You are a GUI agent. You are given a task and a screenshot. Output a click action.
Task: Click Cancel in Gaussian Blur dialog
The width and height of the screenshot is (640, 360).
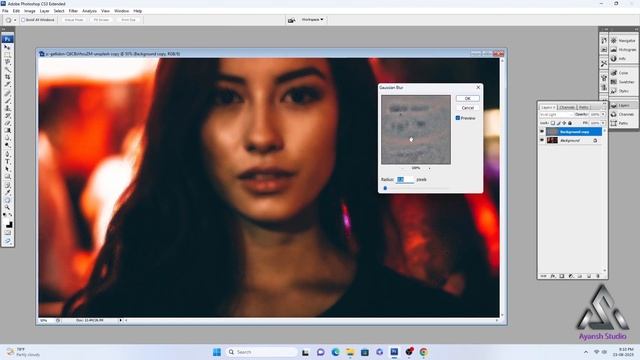tap(468, 108)
